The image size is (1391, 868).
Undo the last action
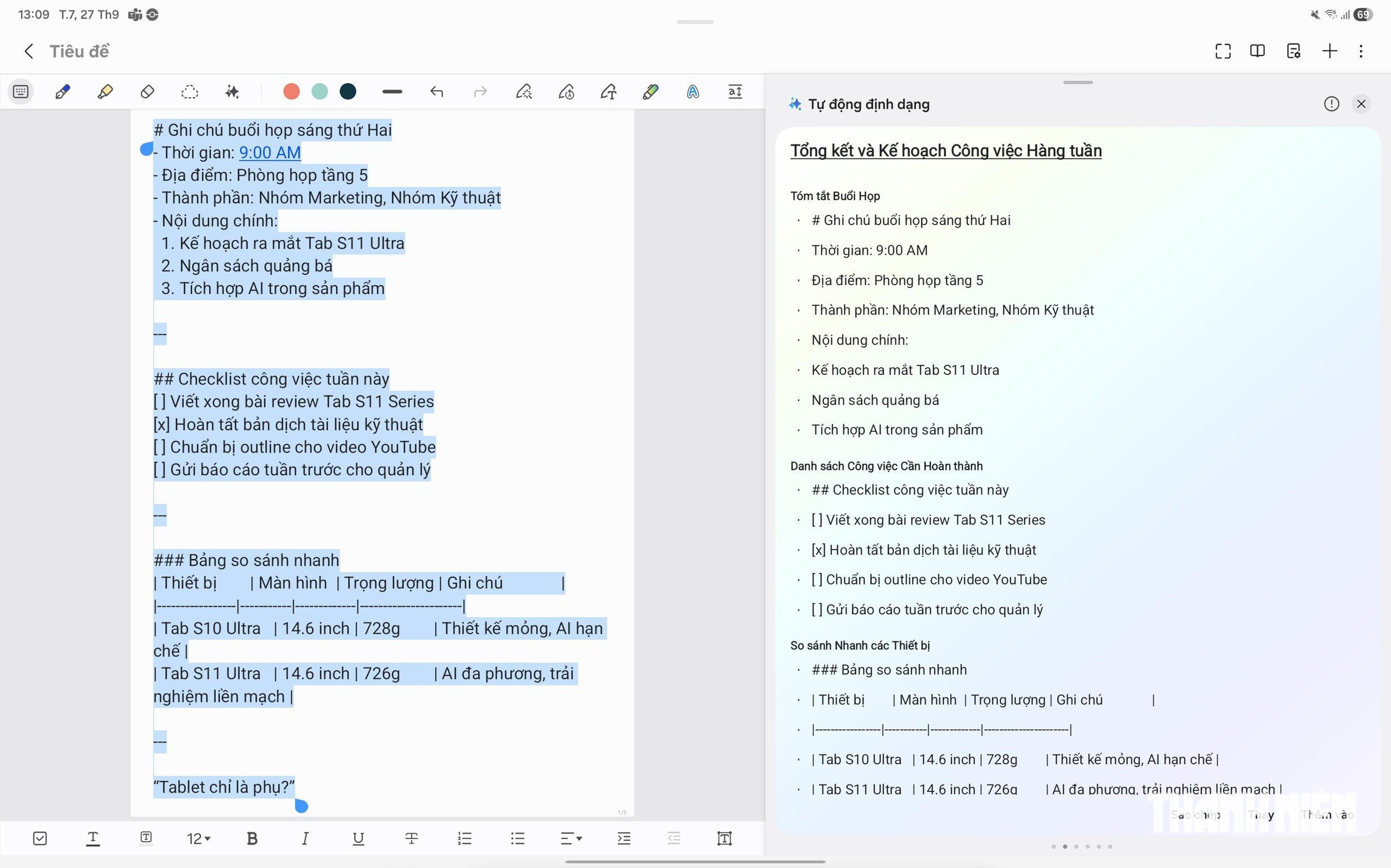point(436,92)
